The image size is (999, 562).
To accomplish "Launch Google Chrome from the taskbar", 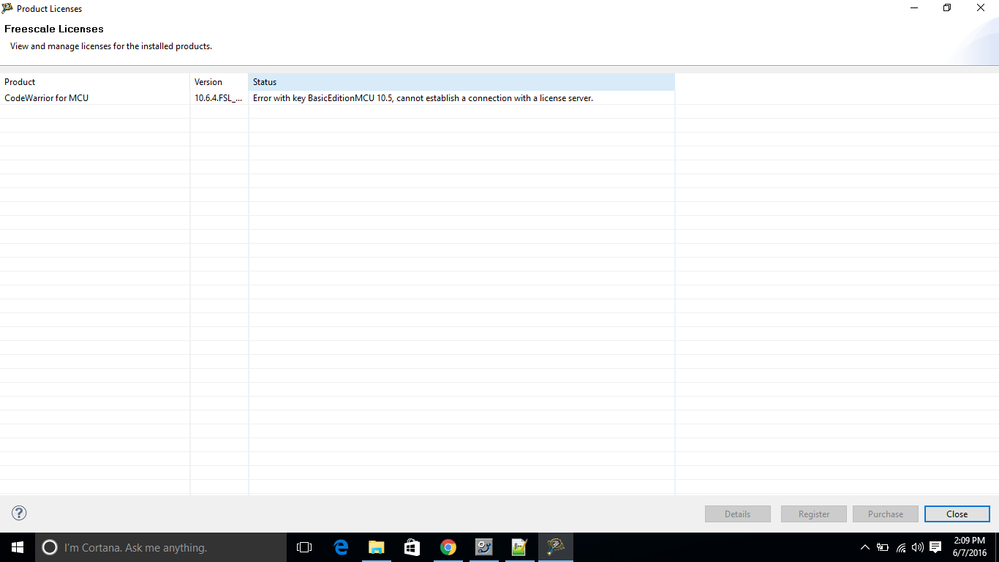I will coord(448,547).
